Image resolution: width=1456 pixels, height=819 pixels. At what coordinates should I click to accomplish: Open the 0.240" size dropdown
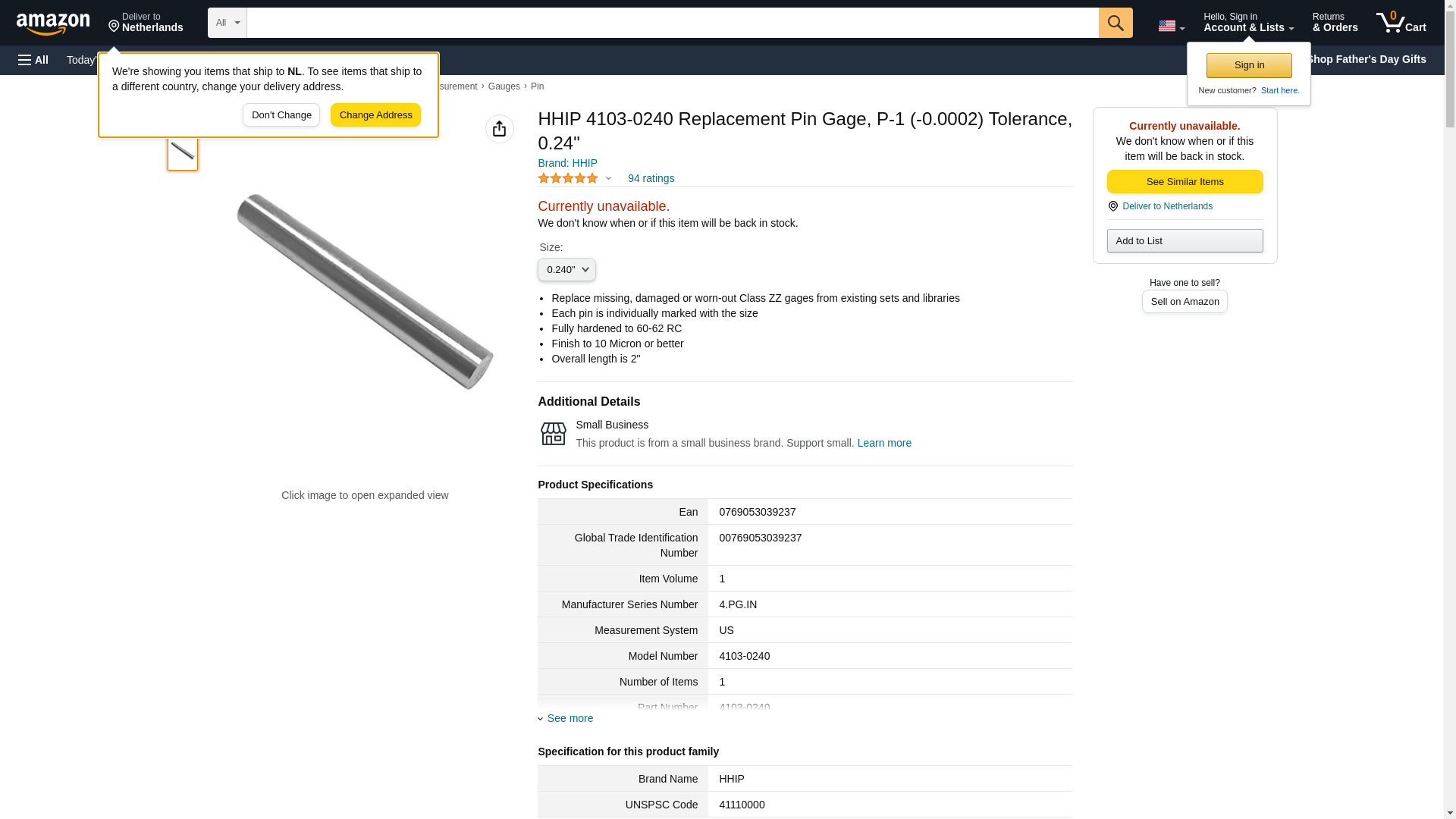tap(566, 270)
